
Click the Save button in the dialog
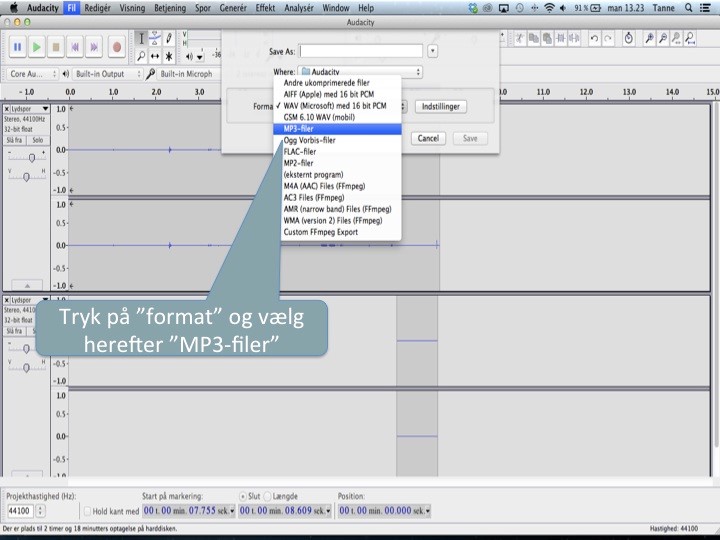tap(470, 138)
